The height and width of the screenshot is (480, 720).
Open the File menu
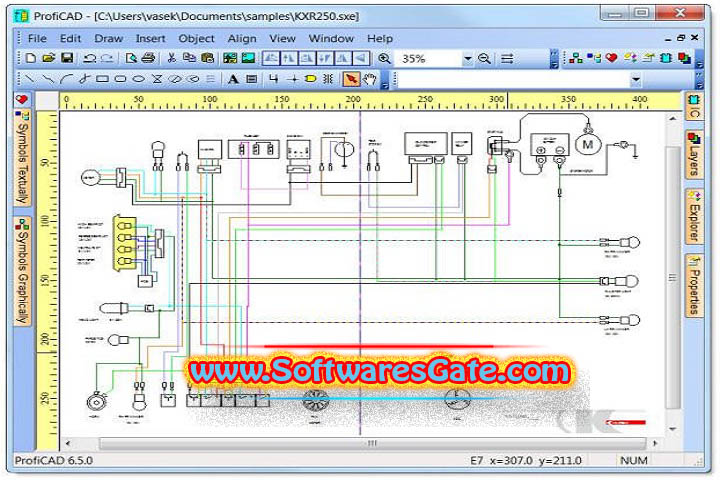coord(37,39)
